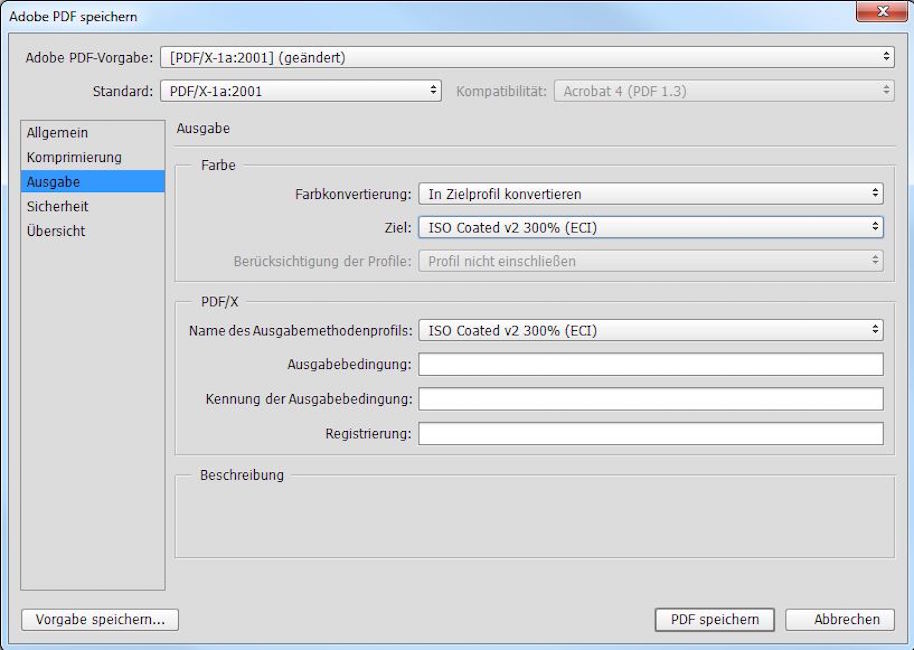Image resolution: width=914 pixels, height=650 pixels.
Task: Select the Komprimierung section
Action: [x=93, y=157]
